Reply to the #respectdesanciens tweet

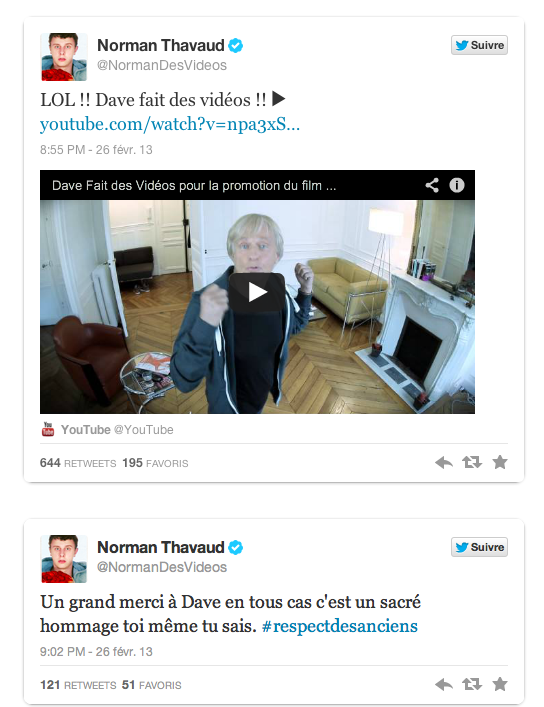(x=444, y=684)
